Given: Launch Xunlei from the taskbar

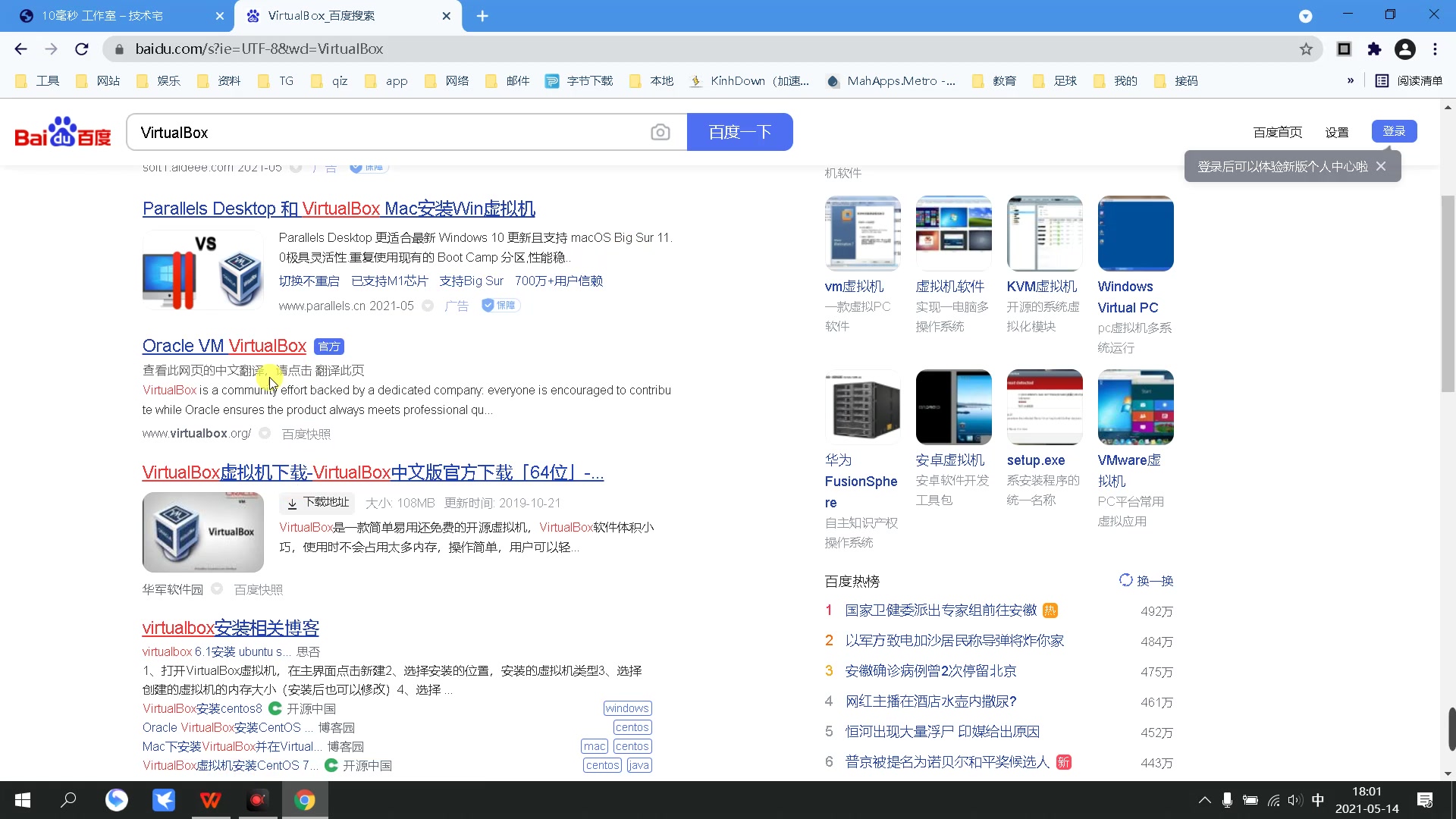Looking at the screenshot, I should click(x=163, y=799).
